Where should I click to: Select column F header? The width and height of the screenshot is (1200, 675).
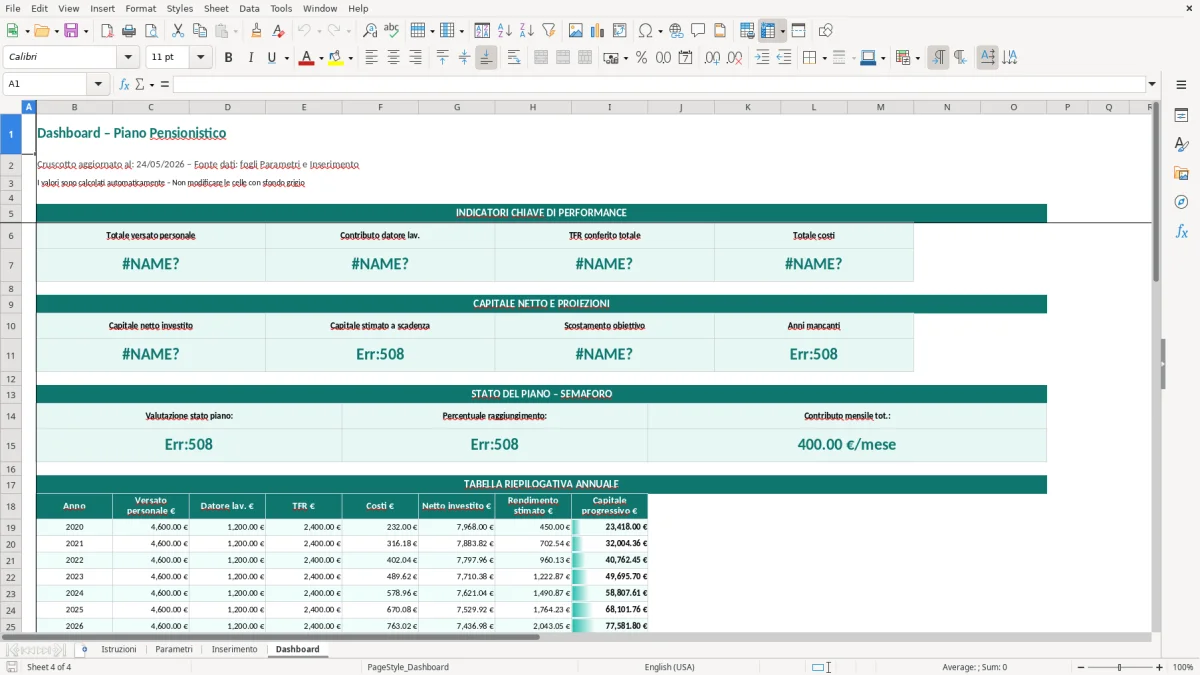pyautogui.click(x=380, y=107)
